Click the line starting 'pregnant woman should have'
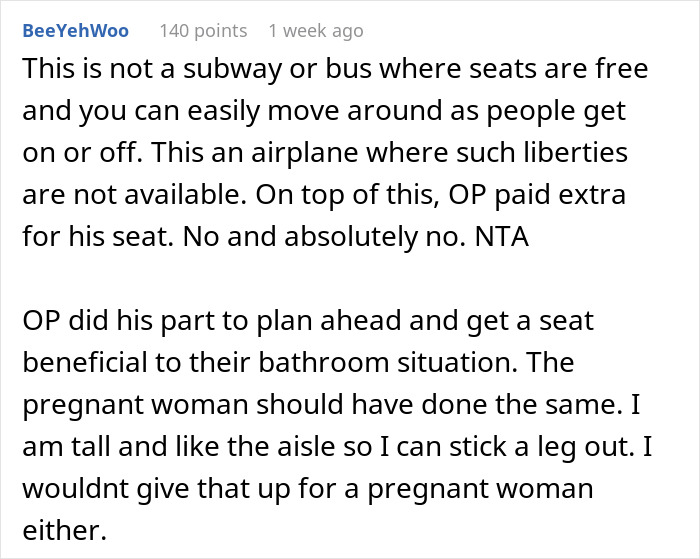The height and width of the screenshot is (559, 700). coord(331,405)
